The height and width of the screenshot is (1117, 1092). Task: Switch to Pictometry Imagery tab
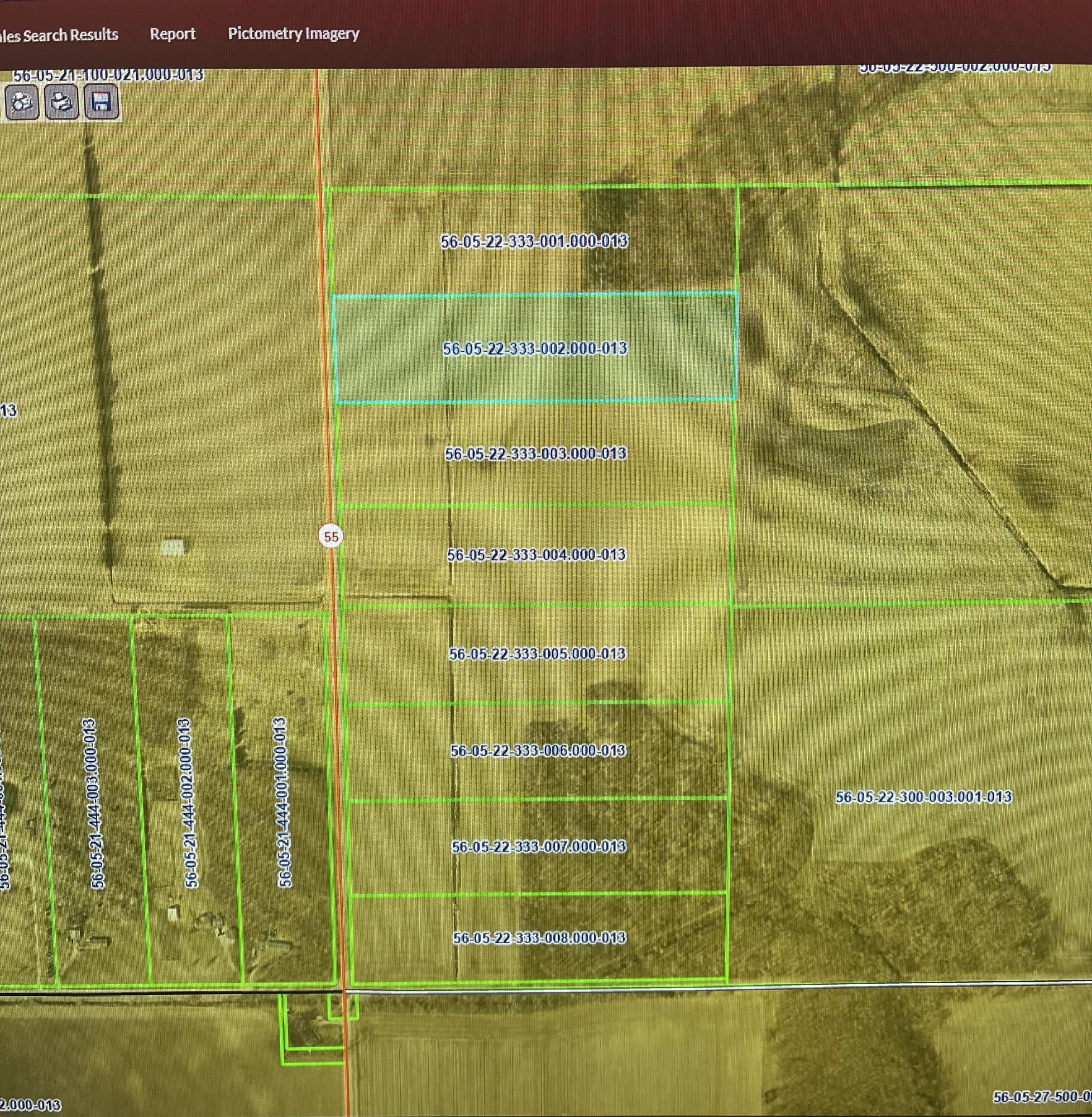coord(294,34)
